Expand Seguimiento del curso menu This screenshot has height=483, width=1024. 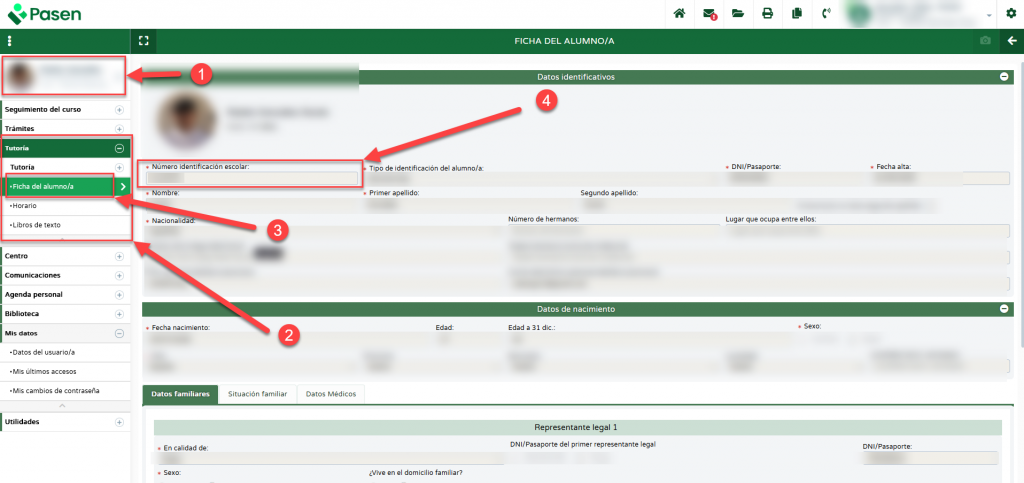pyautogui.click(x=119, y=109)
